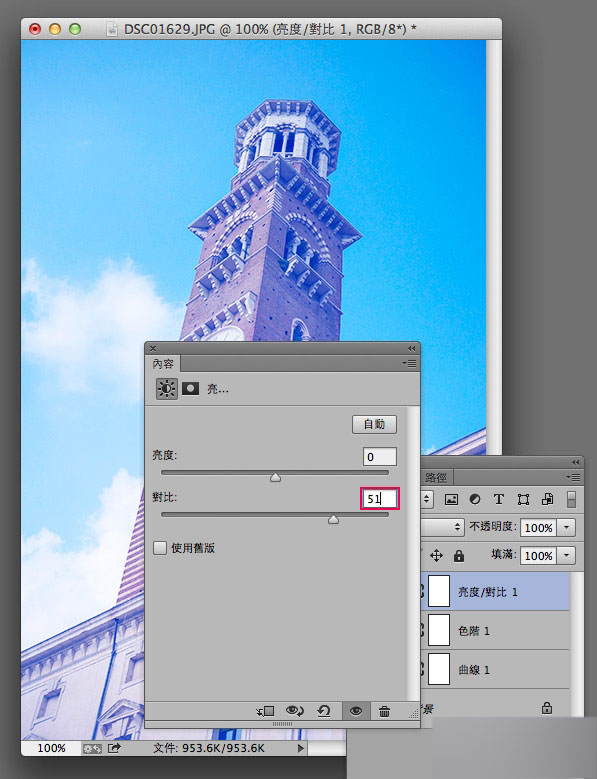Image resolution: width=597 pixels, height=779 pixels.
Task: Toggle the layer filter switch
Action: tap(571, 500)
